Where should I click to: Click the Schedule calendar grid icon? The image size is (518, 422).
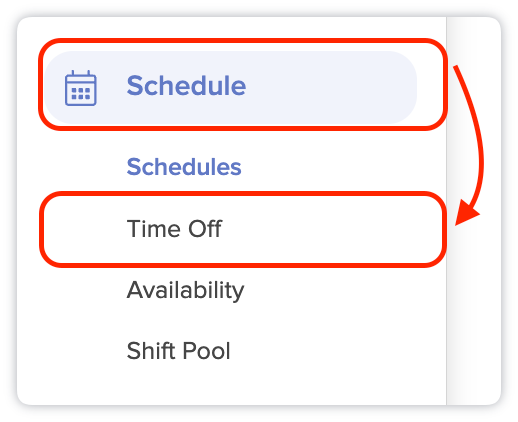point(81,88)
